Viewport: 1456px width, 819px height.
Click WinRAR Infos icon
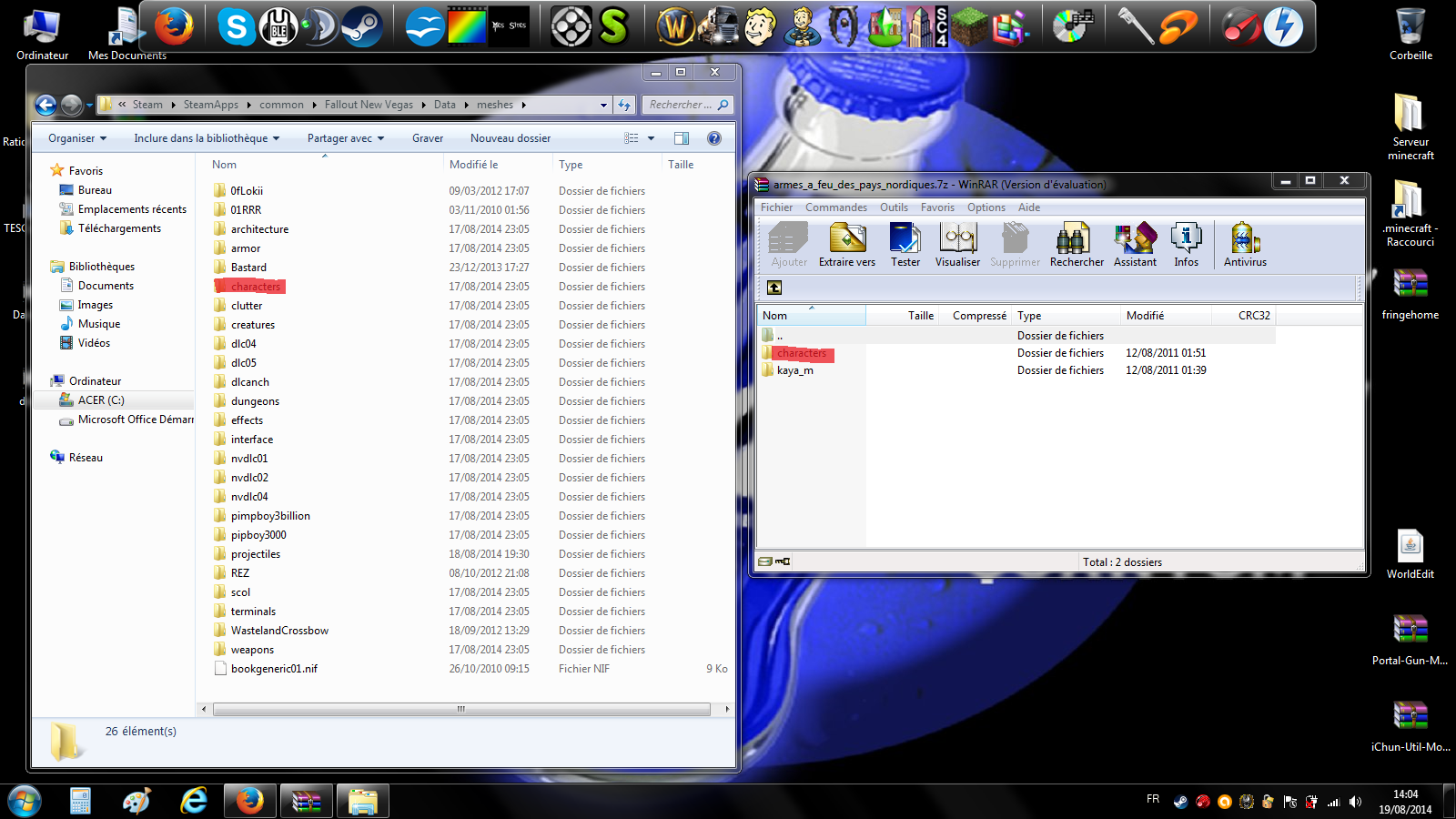1186,245
